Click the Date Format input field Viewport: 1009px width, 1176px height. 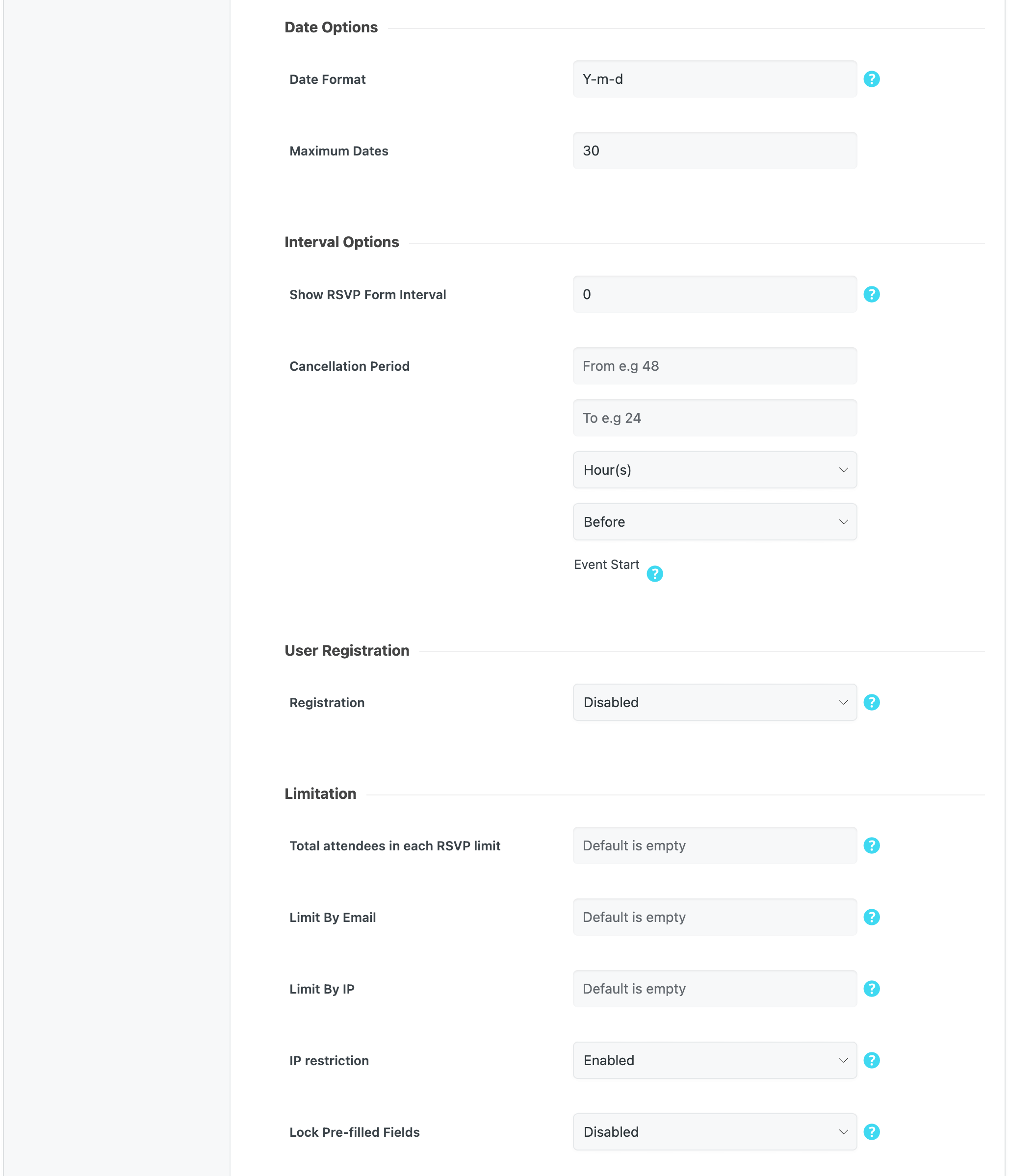pyautogui.click(x=714, y=79)
